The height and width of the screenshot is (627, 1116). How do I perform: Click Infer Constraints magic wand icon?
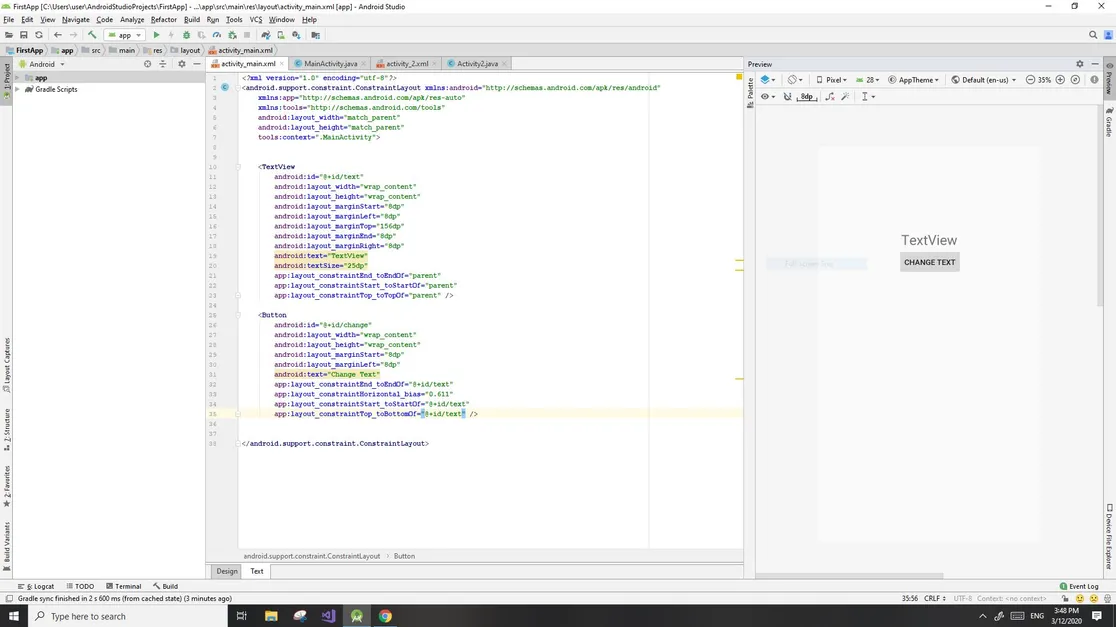point(846,97)
